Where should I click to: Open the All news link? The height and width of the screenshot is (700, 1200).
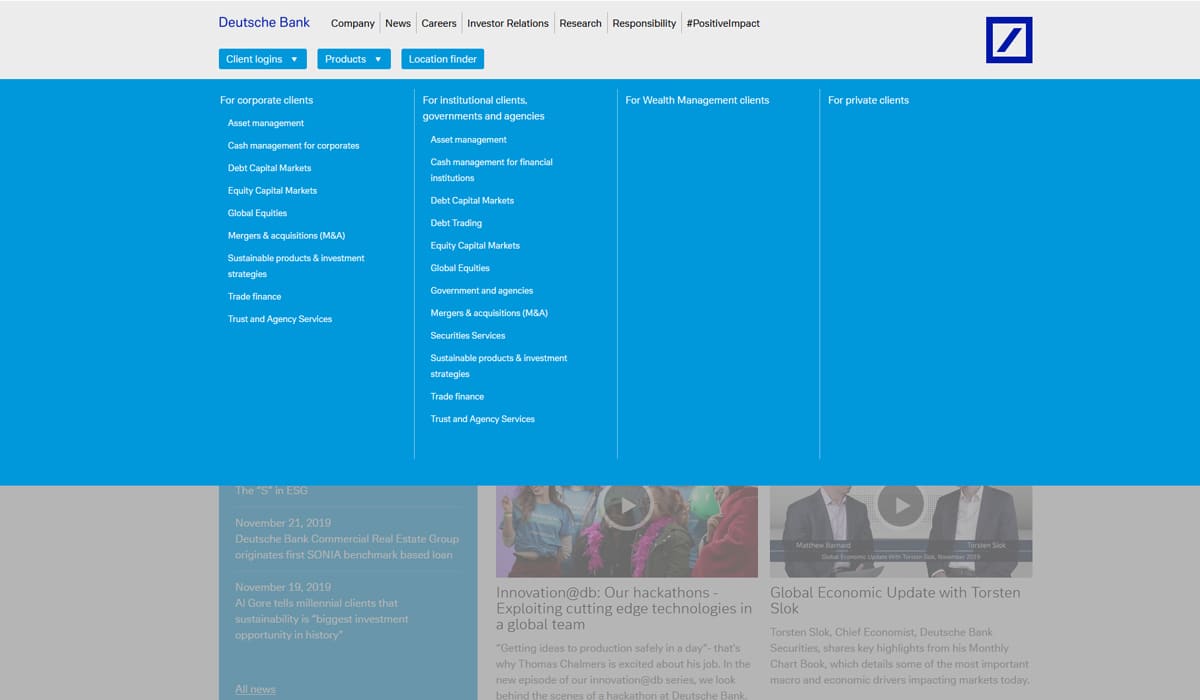255,689
